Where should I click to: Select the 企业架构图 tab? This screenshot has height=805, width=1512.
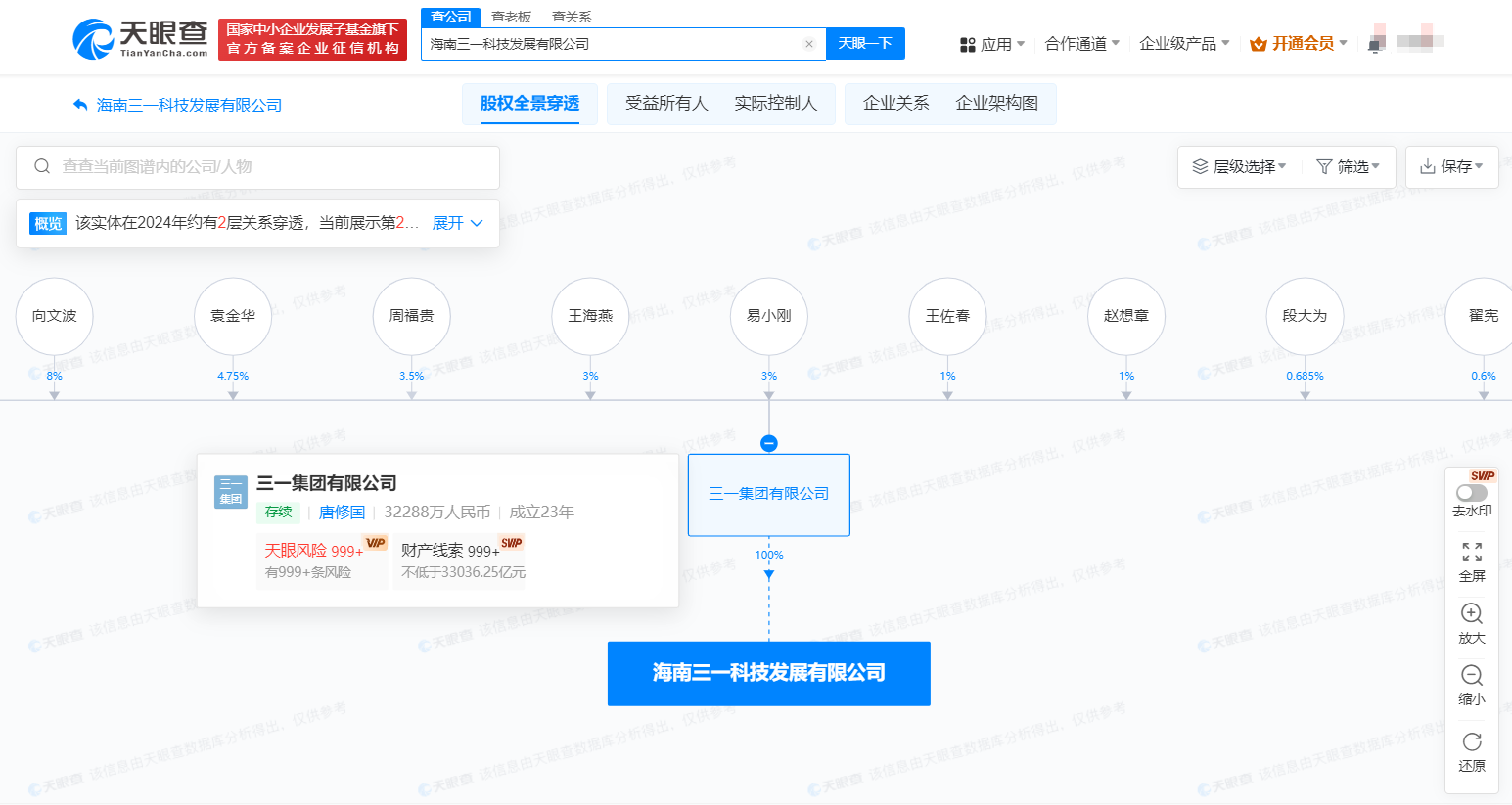coord(999,103)
